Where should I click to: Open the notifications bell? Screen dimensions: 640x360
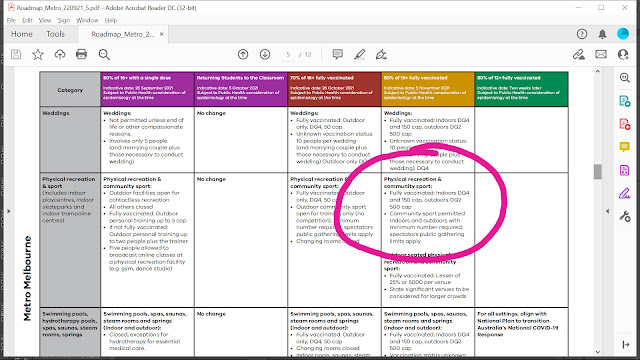click(602, 34)
